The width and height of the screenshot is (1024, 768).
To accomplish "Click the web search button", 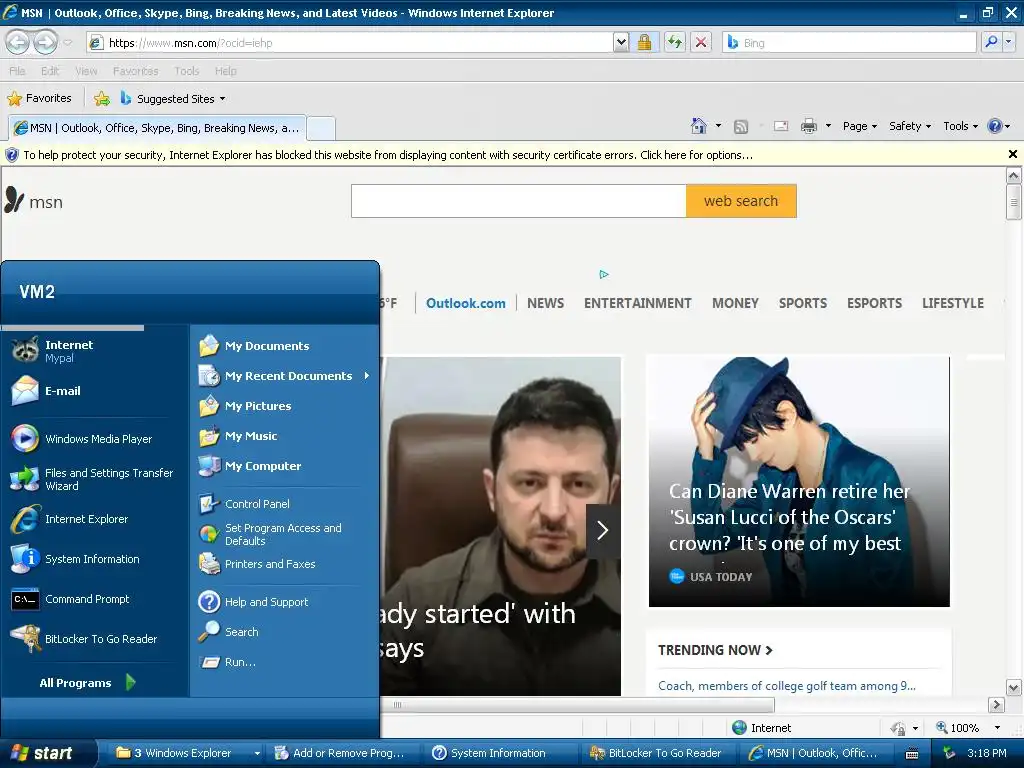I will [741, 200].
